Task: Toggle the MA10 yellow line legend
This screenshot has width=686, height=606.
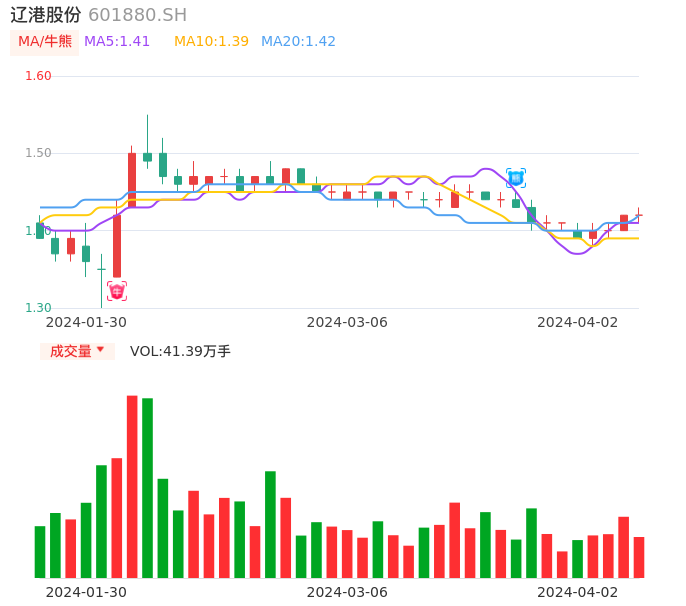Action: point(211,42)
